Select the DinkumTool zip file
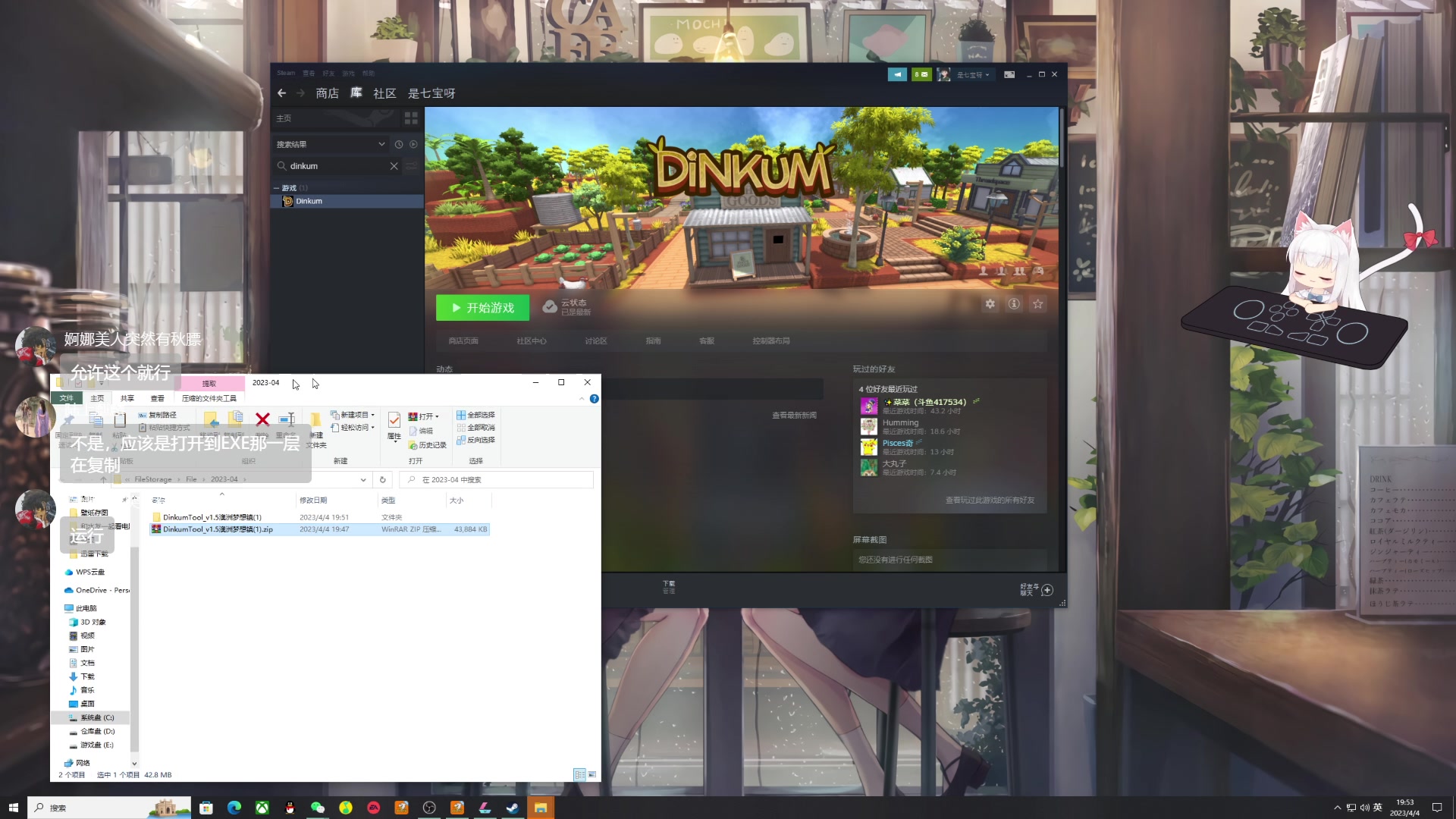Image resolution: width=1456 pixels, height=819 pixels. (218, 529)
